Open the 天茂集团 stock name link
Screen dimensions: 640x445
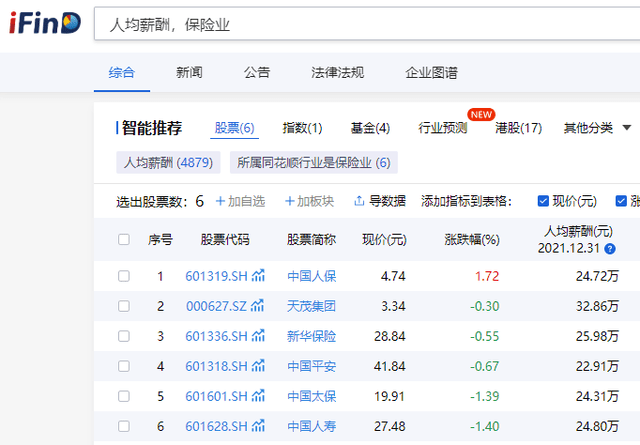tap(311, 306)
